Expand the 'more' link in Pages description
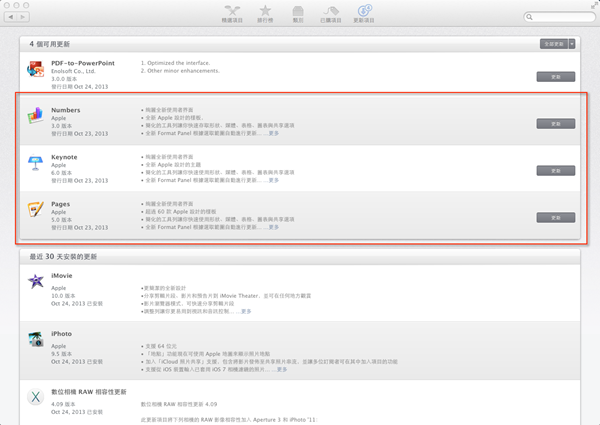The height and width of the screenshot is (425, 600). pos(272,229)
